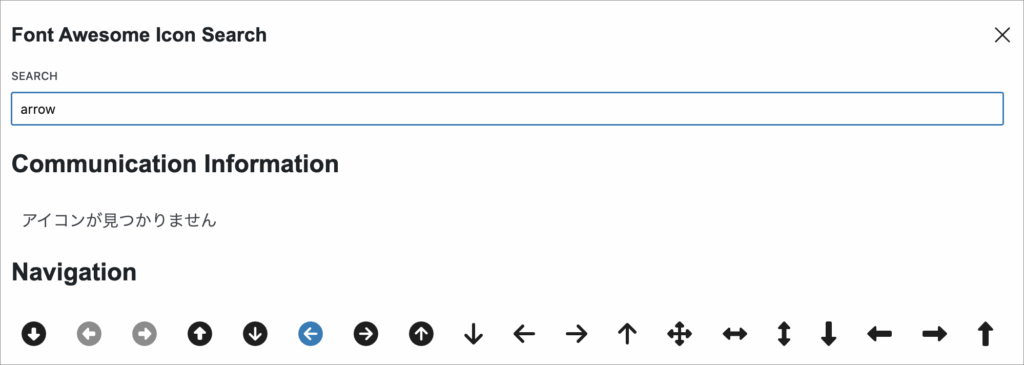Select the plain thin up arrow icon
Screen dimensions: 1024x365
coord(627,334)
